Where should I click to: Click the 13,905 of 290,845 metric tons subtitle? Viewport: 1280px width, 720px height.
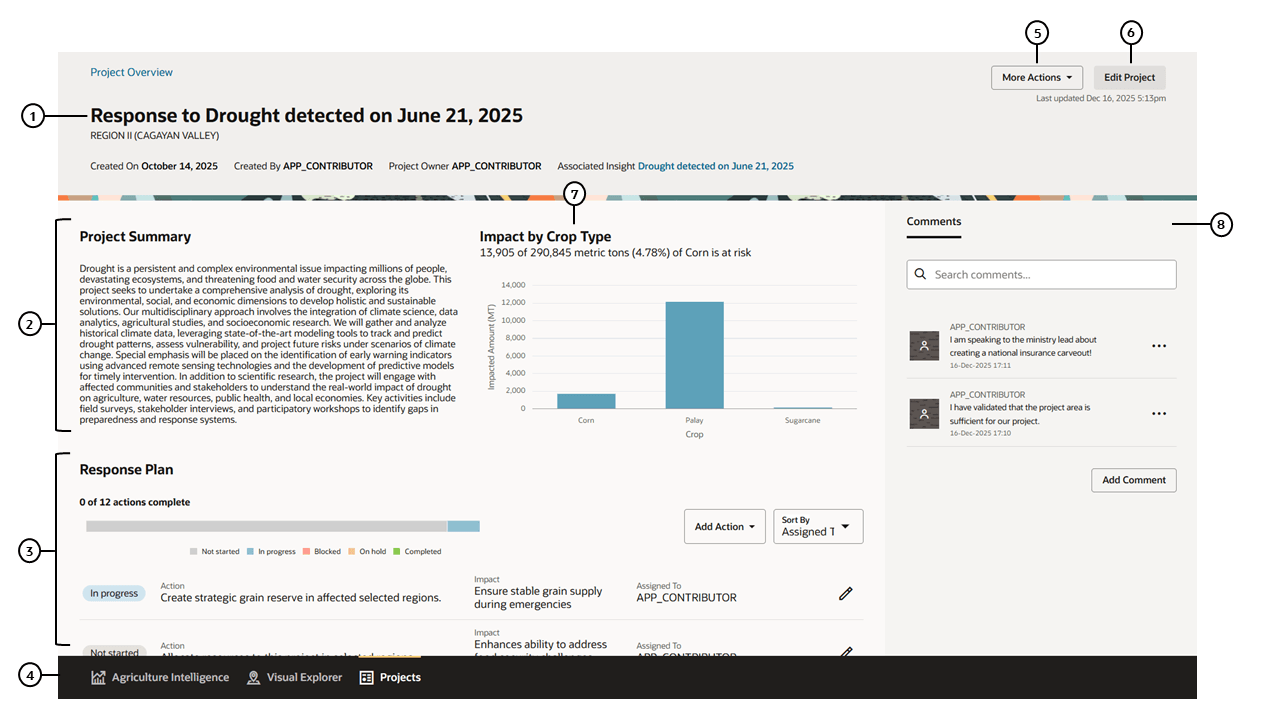point(615,253)
